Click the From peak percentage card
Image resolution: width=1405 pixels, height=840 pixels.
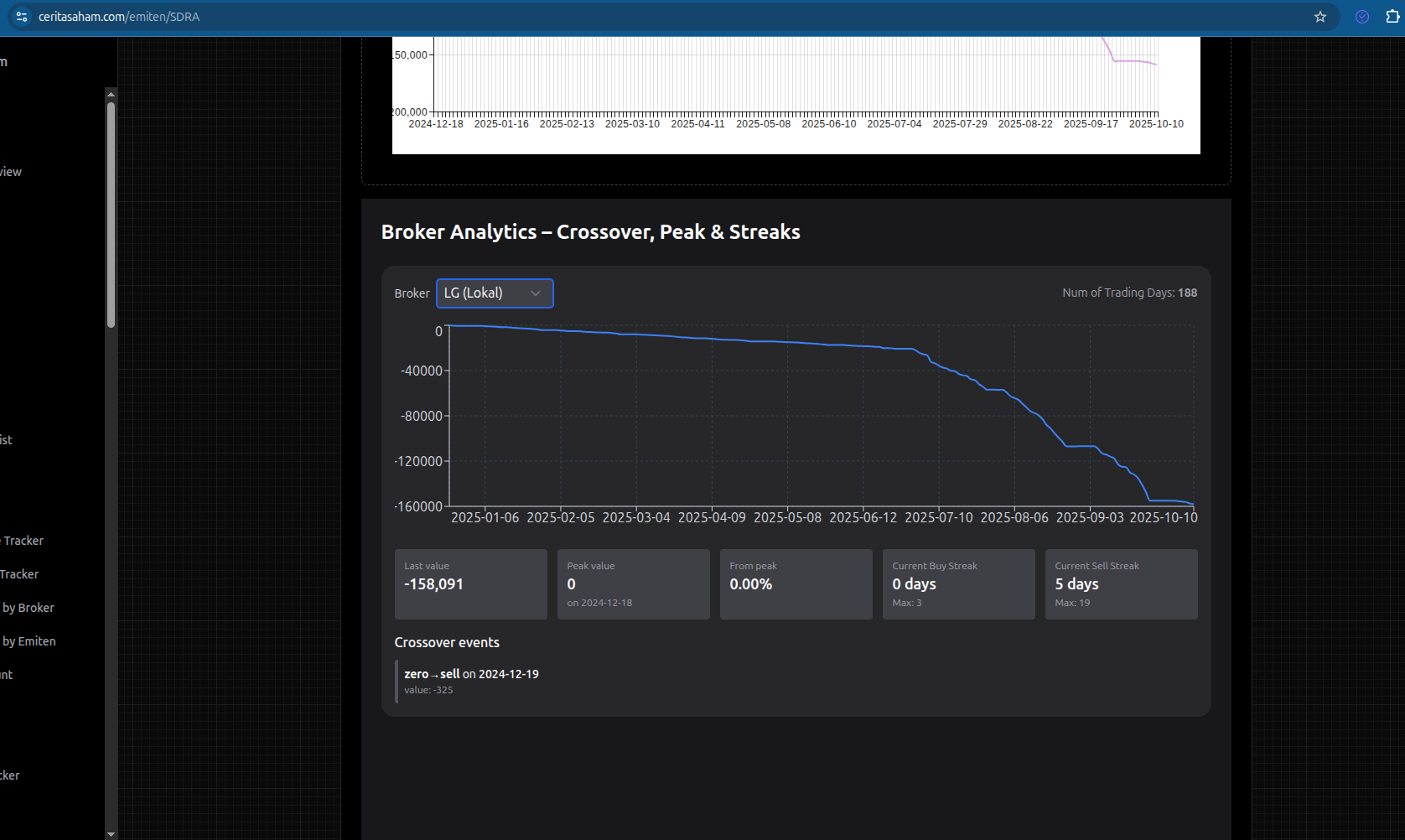pos(796,584)
